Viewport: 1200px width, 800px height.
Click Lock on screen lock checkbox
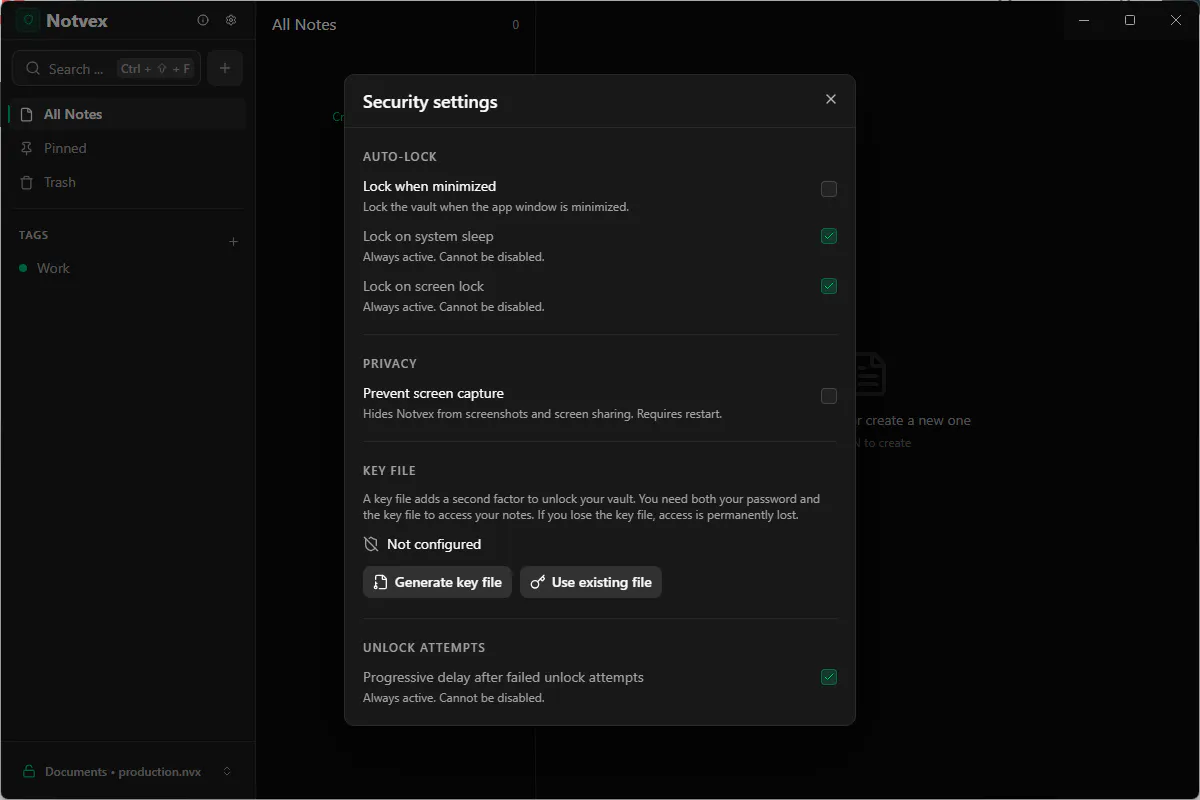tap(829, 286)
